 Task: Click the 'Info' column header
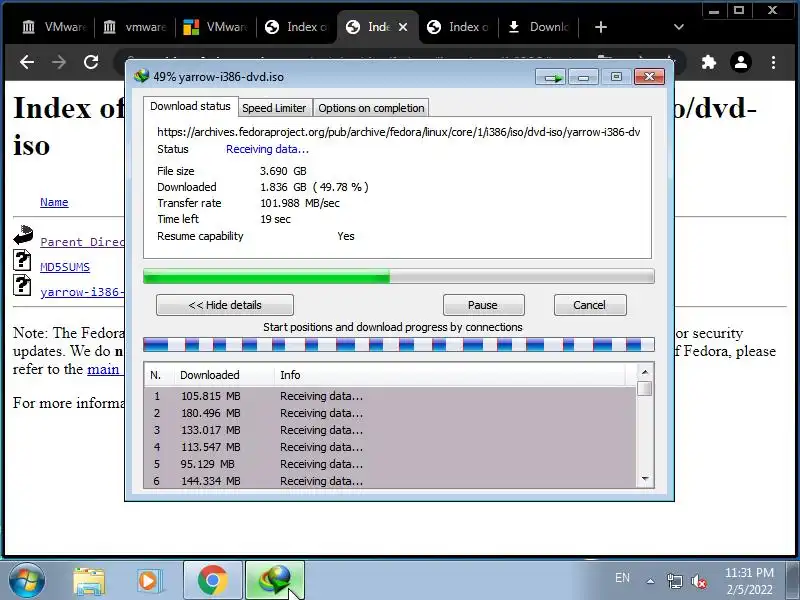pyautogui.click(x=449, y=375)
